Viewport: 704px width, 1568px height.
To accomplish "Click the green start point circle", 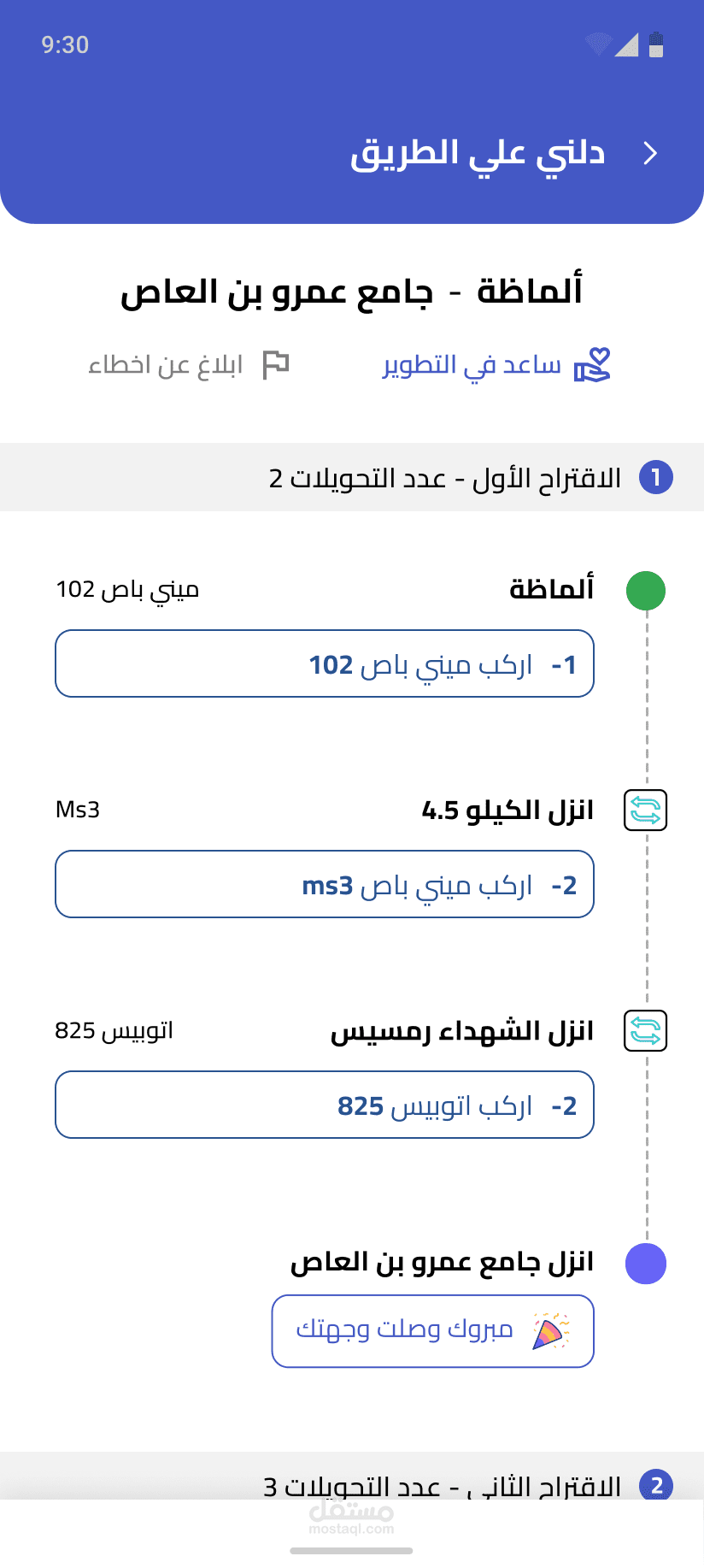I will 646,591.
